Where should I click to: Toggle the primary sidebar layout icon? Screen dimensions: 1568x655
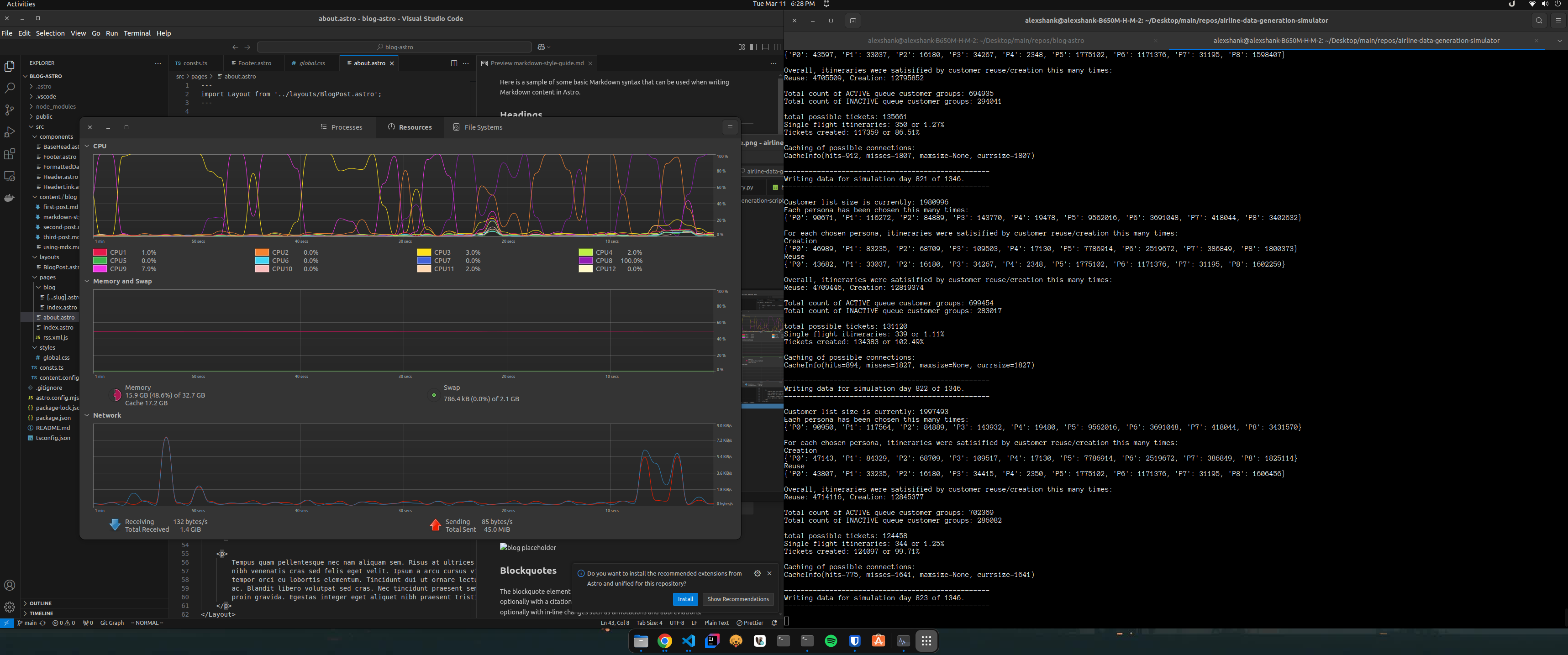click(x=753, y=47)
